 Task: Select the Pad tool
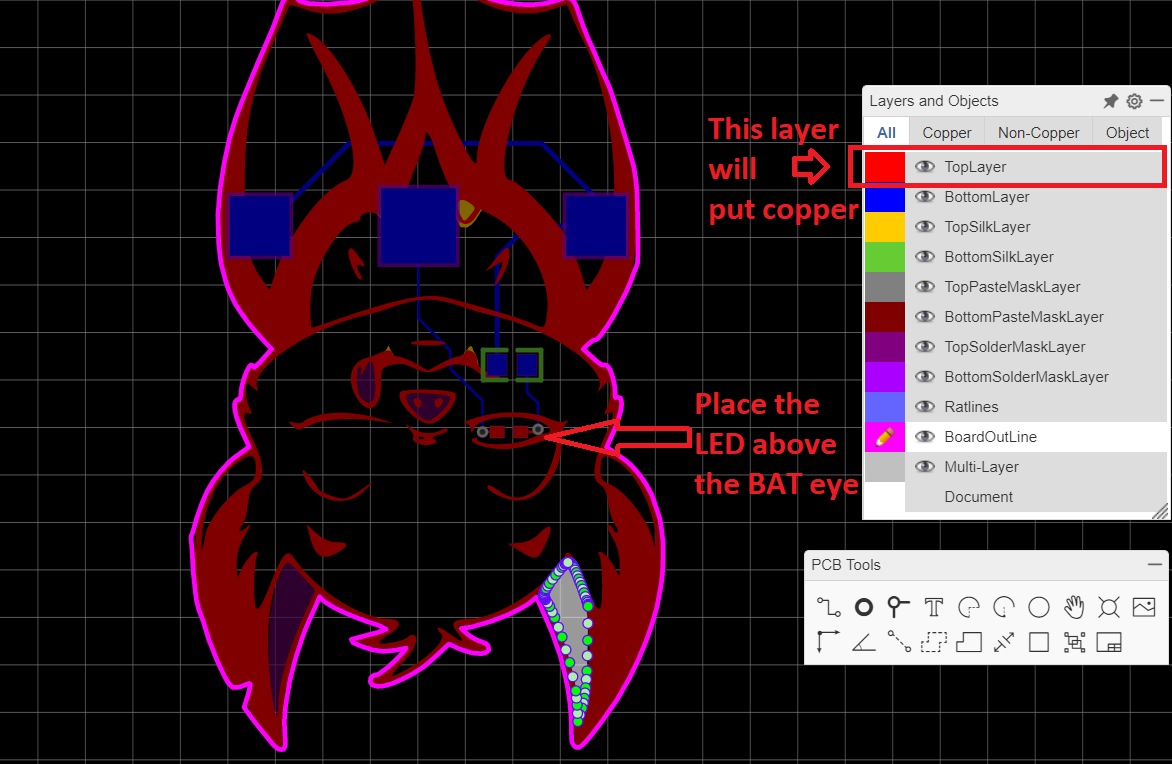[x=863, y=606]
